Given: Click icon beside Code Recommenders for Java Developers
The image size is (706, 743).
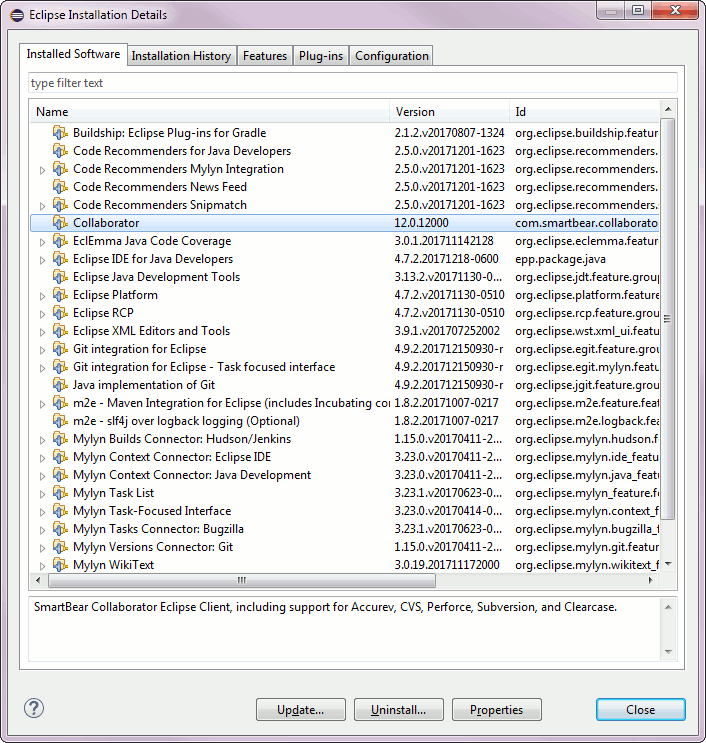Looking at the screenshot, I should click(x=60, y=151).
